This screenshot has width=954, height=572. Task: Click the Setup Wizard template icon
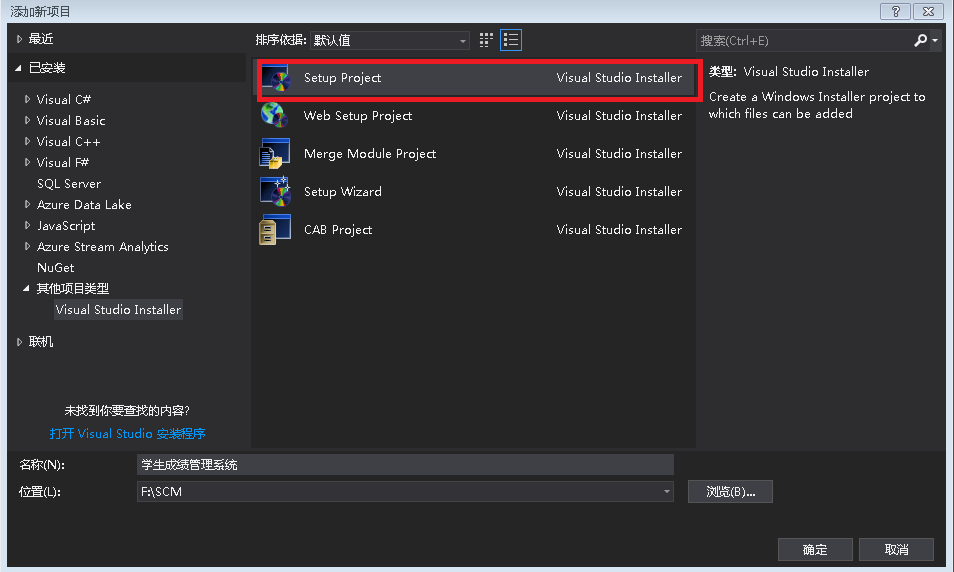(275, 192)
